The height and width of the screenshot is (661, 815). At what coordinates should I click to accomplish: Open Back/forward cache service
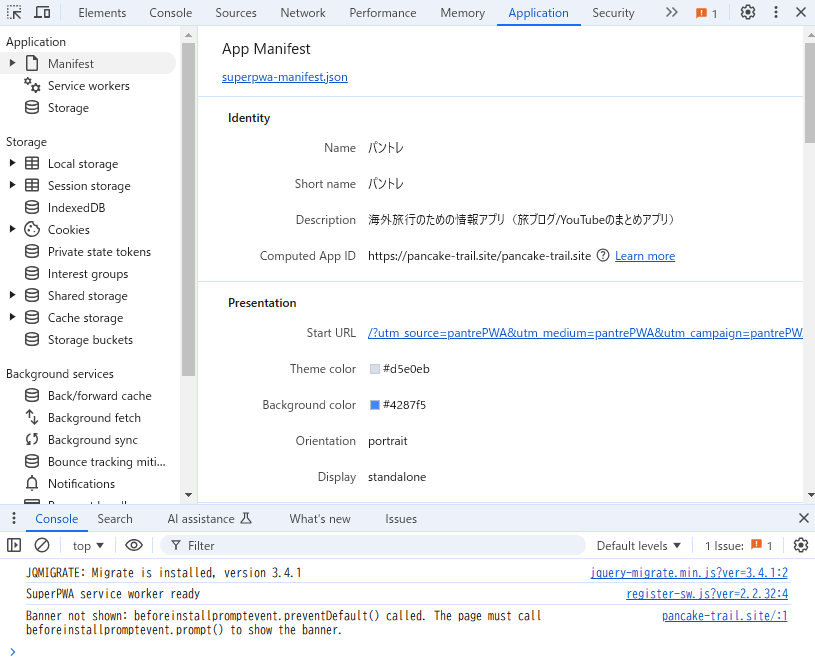pos(99,396)
